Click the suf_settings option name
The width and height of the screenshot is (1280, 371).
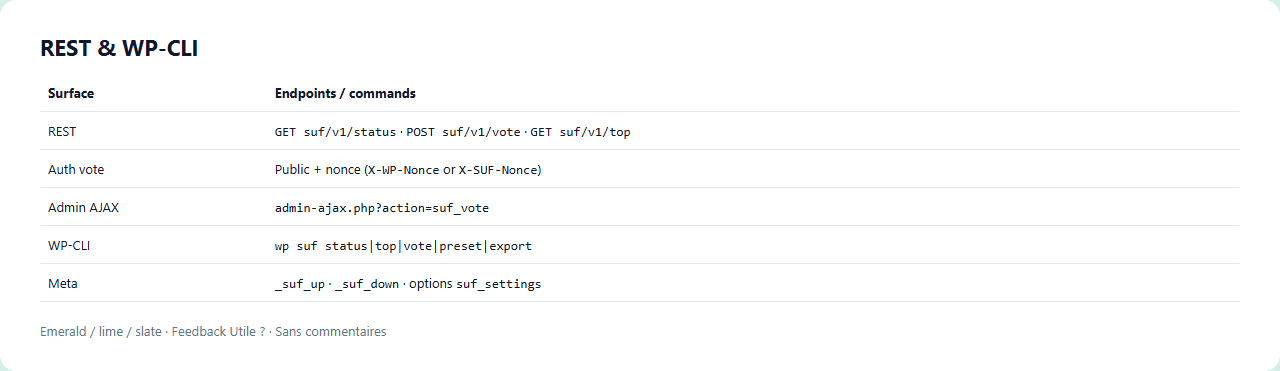coord(499,284)
